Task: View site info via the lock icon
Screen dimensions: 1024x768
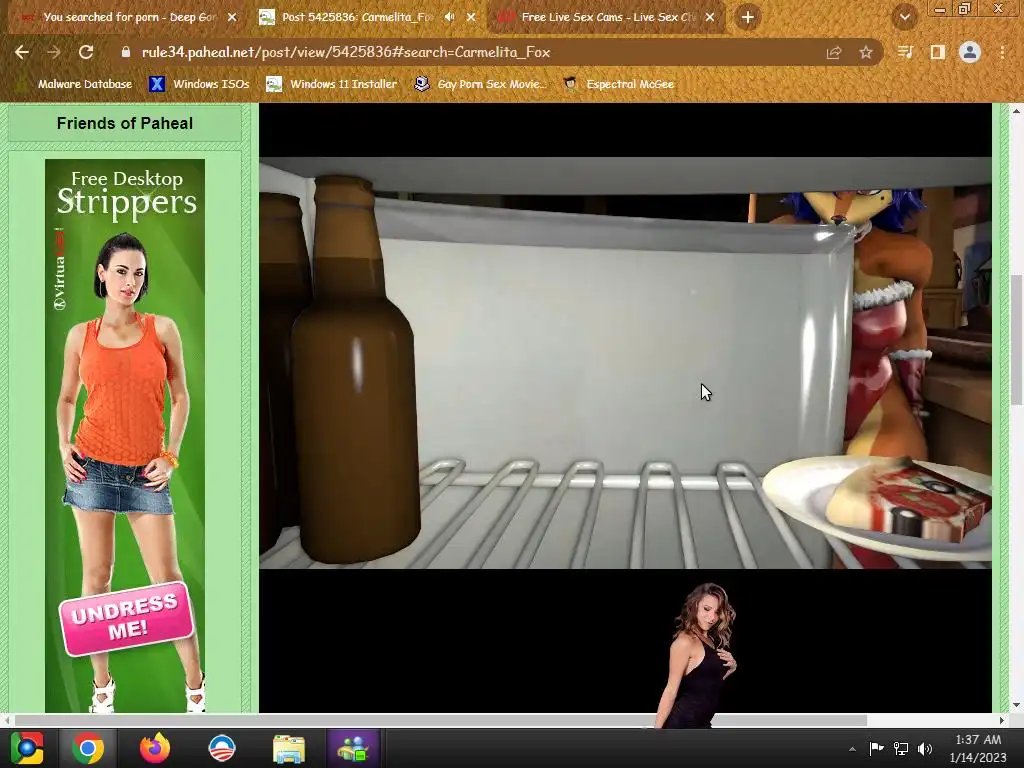Action: click(x=125, y=52)
